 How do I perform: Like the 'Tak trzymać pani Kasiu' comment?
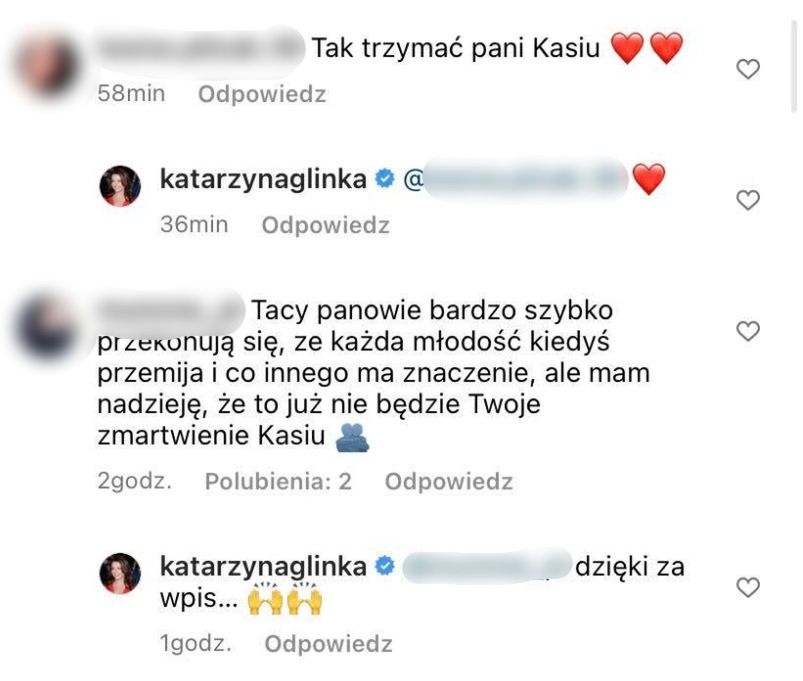(x=748, y=69)
